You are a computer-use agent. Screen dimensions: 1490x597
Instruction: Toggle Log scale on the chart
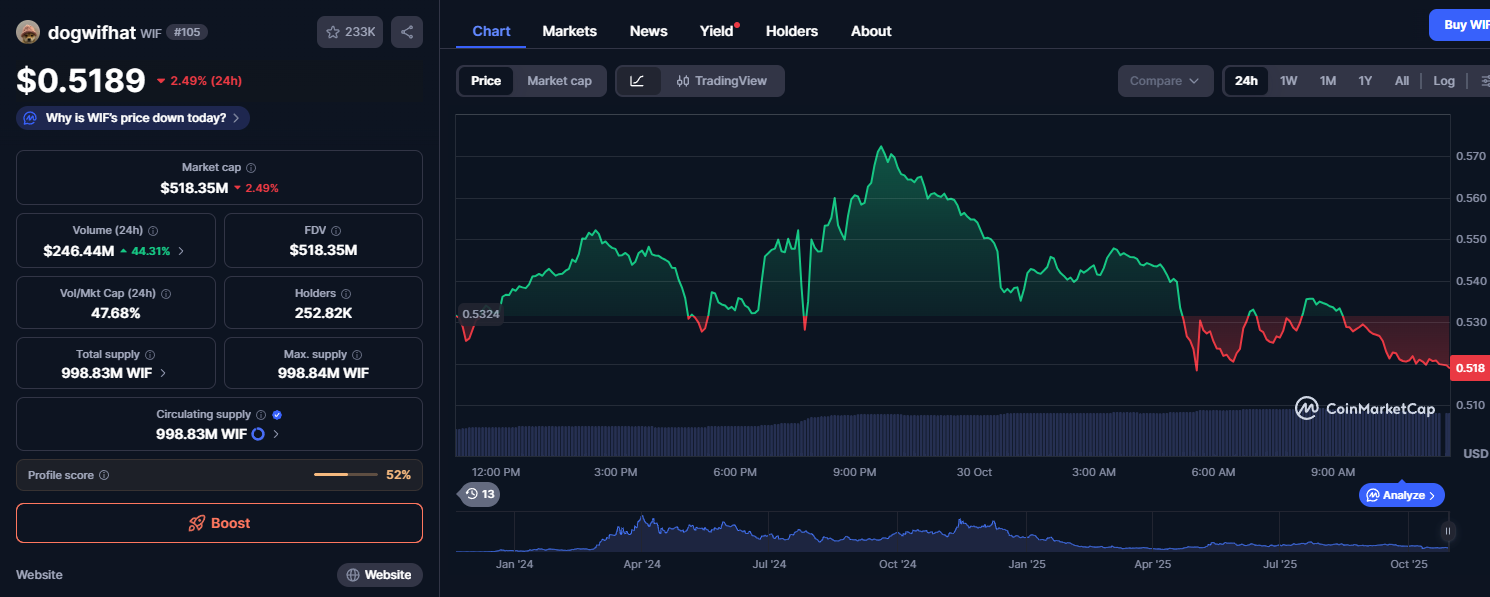1444,80
